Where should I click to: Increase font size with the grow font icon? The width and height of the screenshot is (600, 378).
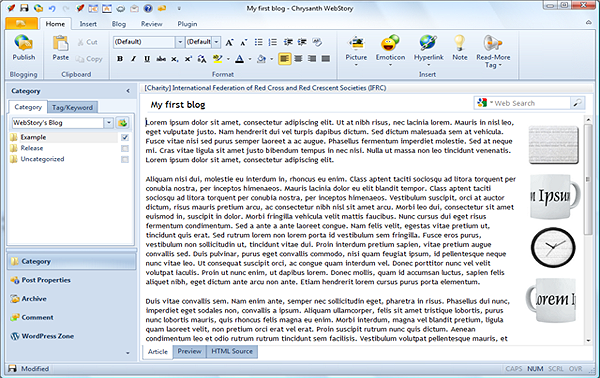coord(229,42)
